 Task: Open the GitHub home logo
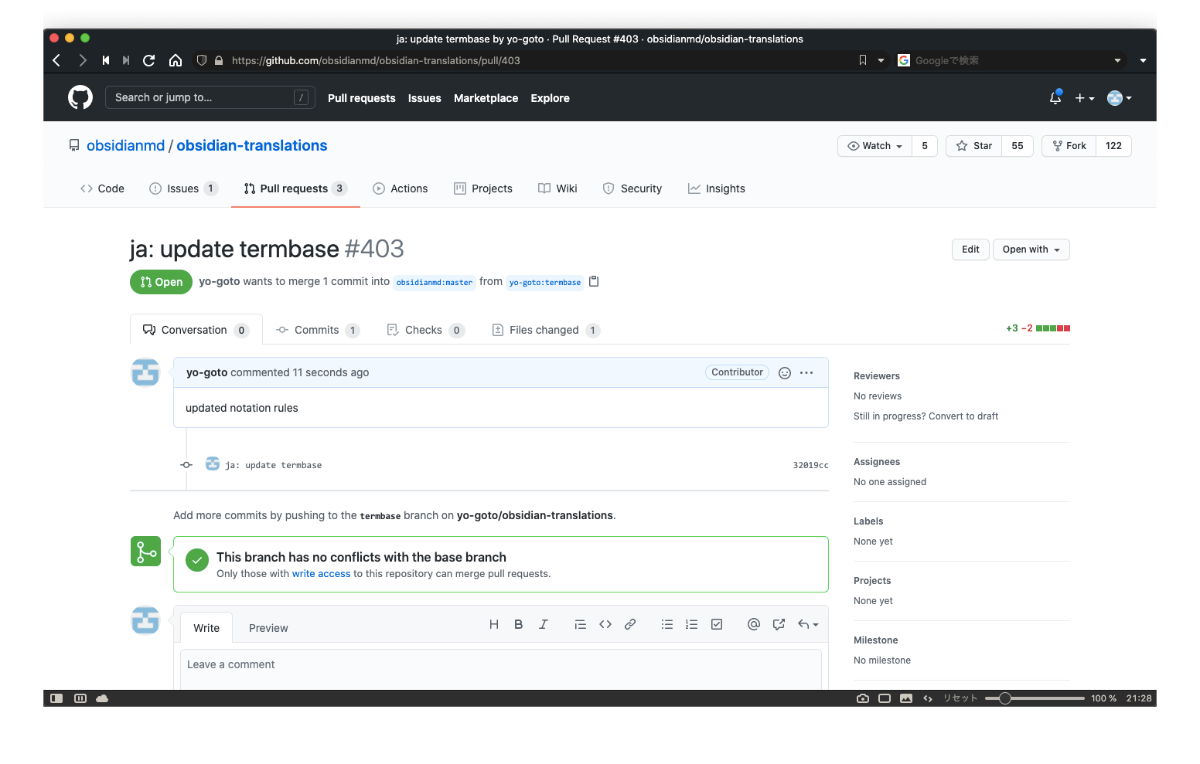point(80,97)
